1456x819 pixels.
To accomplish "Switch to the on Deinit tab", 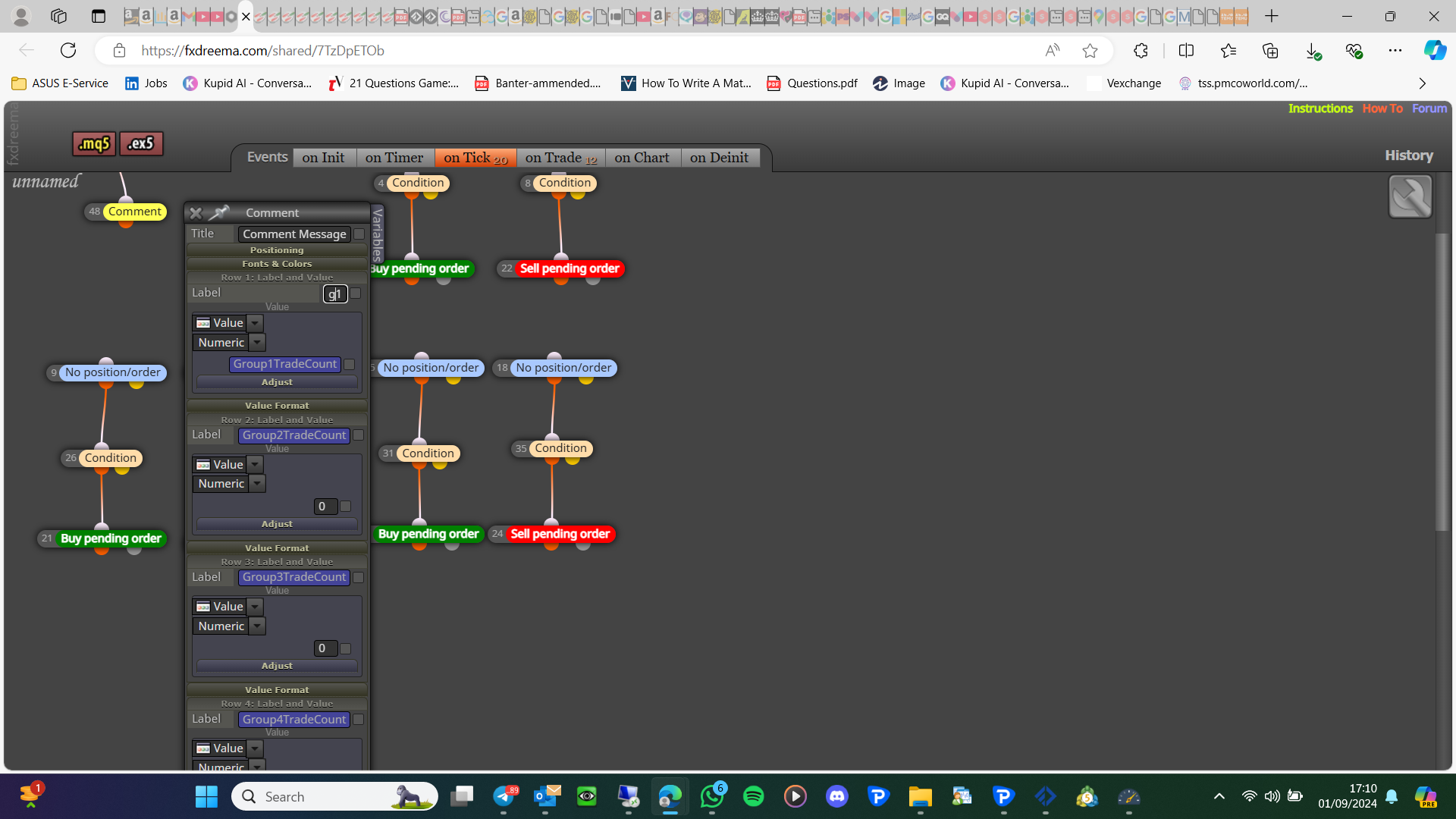I will 720,158.
